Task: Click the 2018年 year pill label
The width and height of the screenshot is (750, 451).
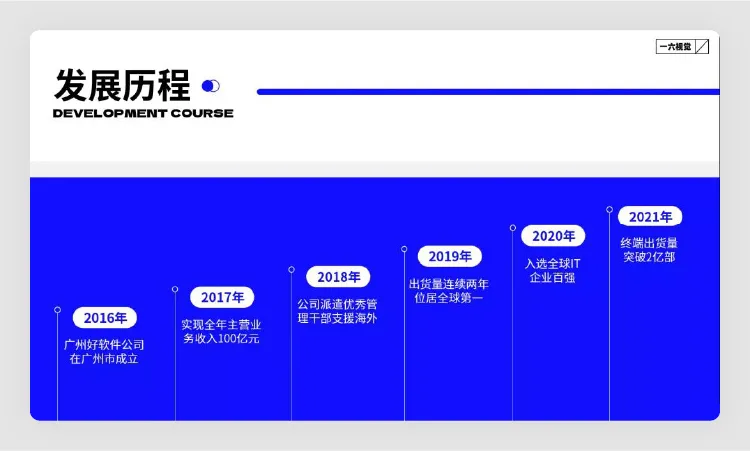Action: [338, 277]
